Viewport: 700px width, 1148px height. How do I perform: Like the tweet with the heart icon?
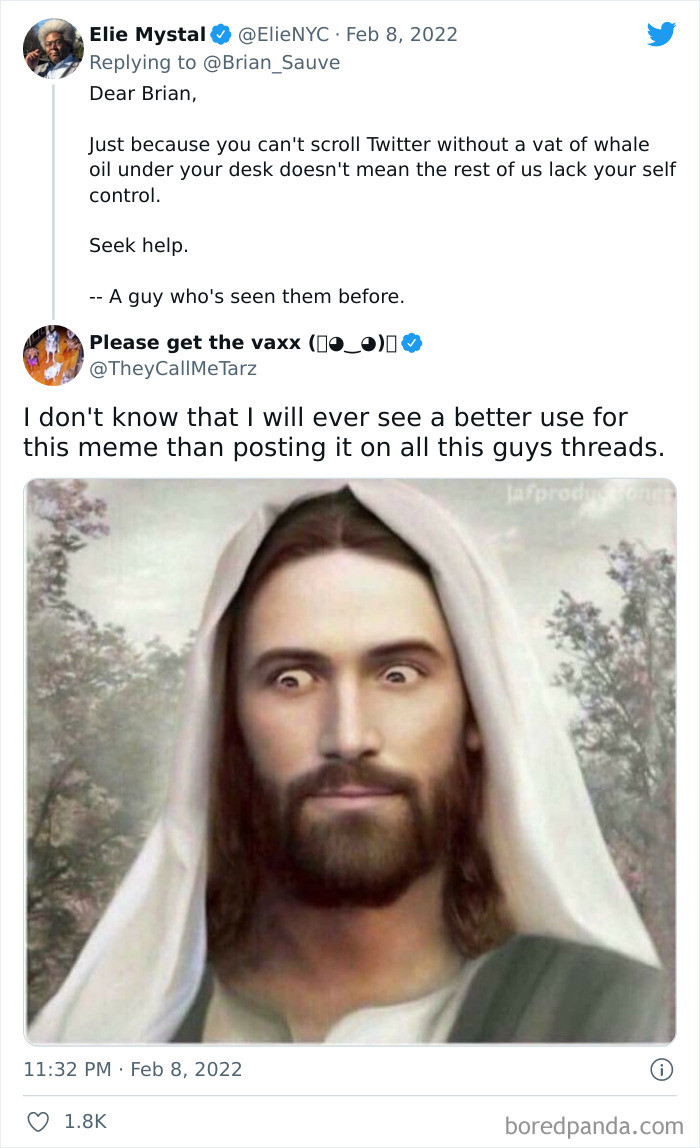[36, 1123]
